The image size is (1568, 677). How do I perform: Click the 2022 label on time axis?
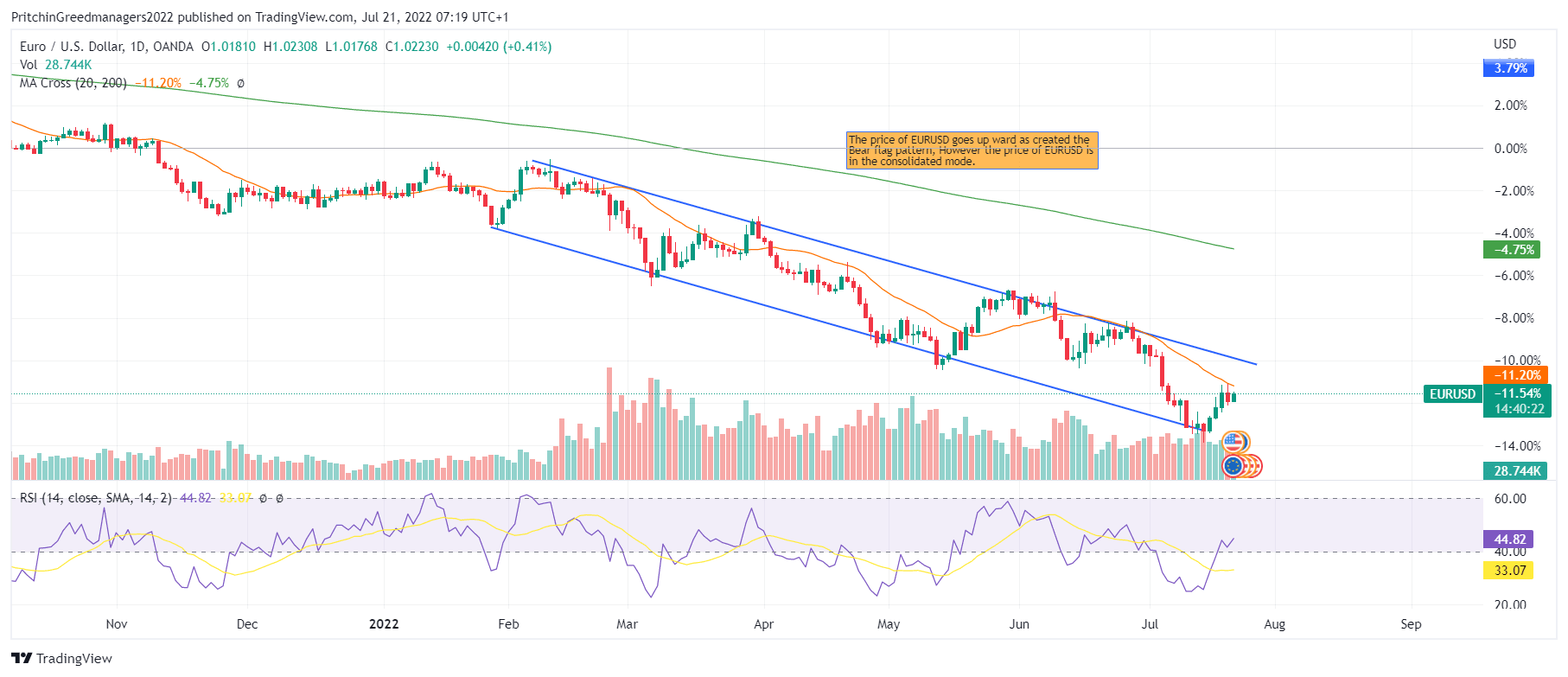tap(384, 624)
